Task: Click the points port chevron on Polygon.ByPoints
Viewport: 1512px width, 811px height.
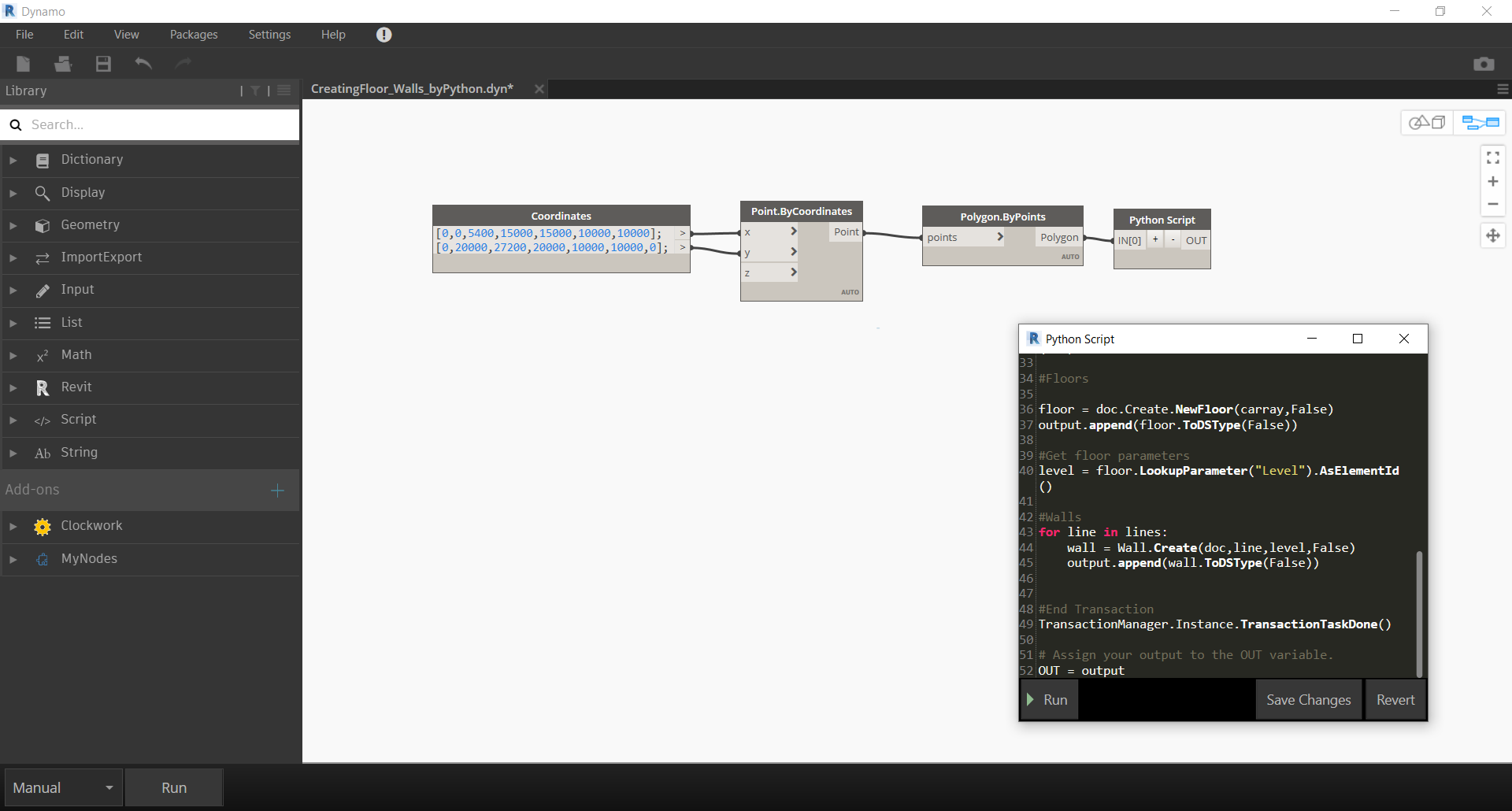Action: [x=1000, y=237]
